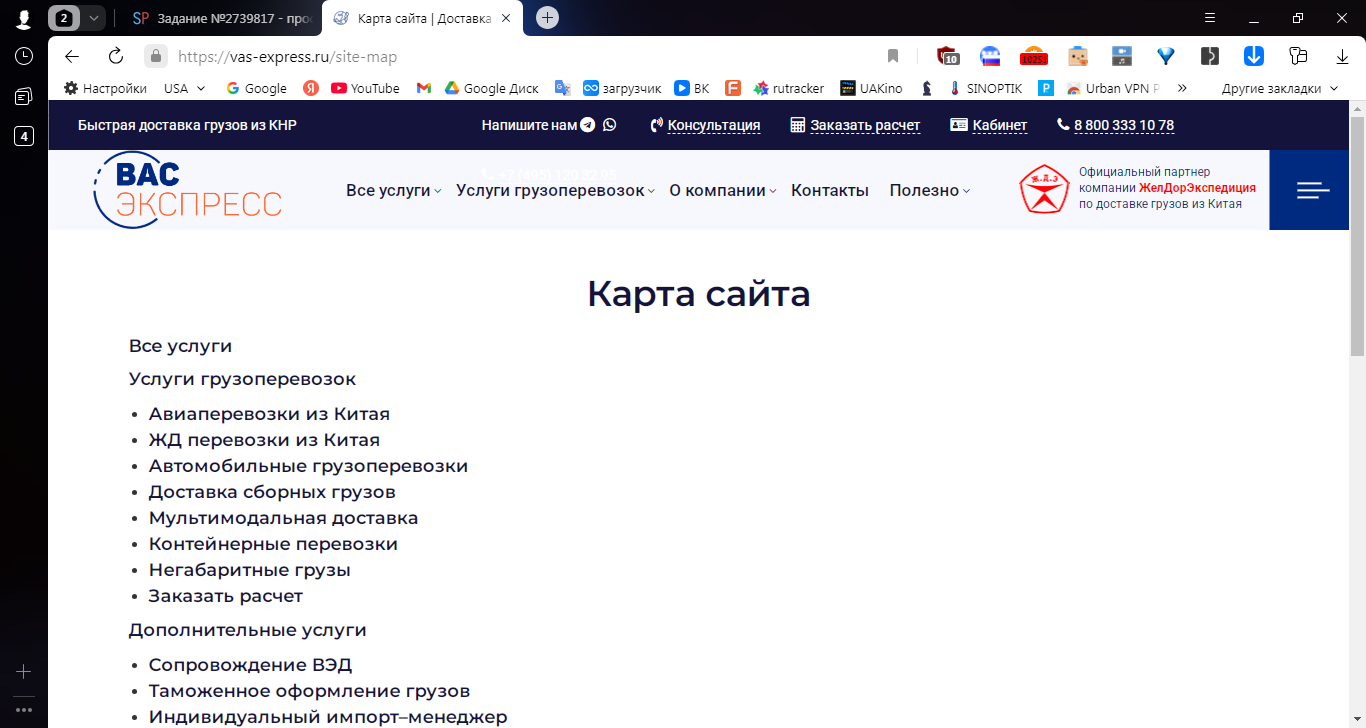Reload the current page
This screenshot has width=1366, height=728.
point(115,56)
